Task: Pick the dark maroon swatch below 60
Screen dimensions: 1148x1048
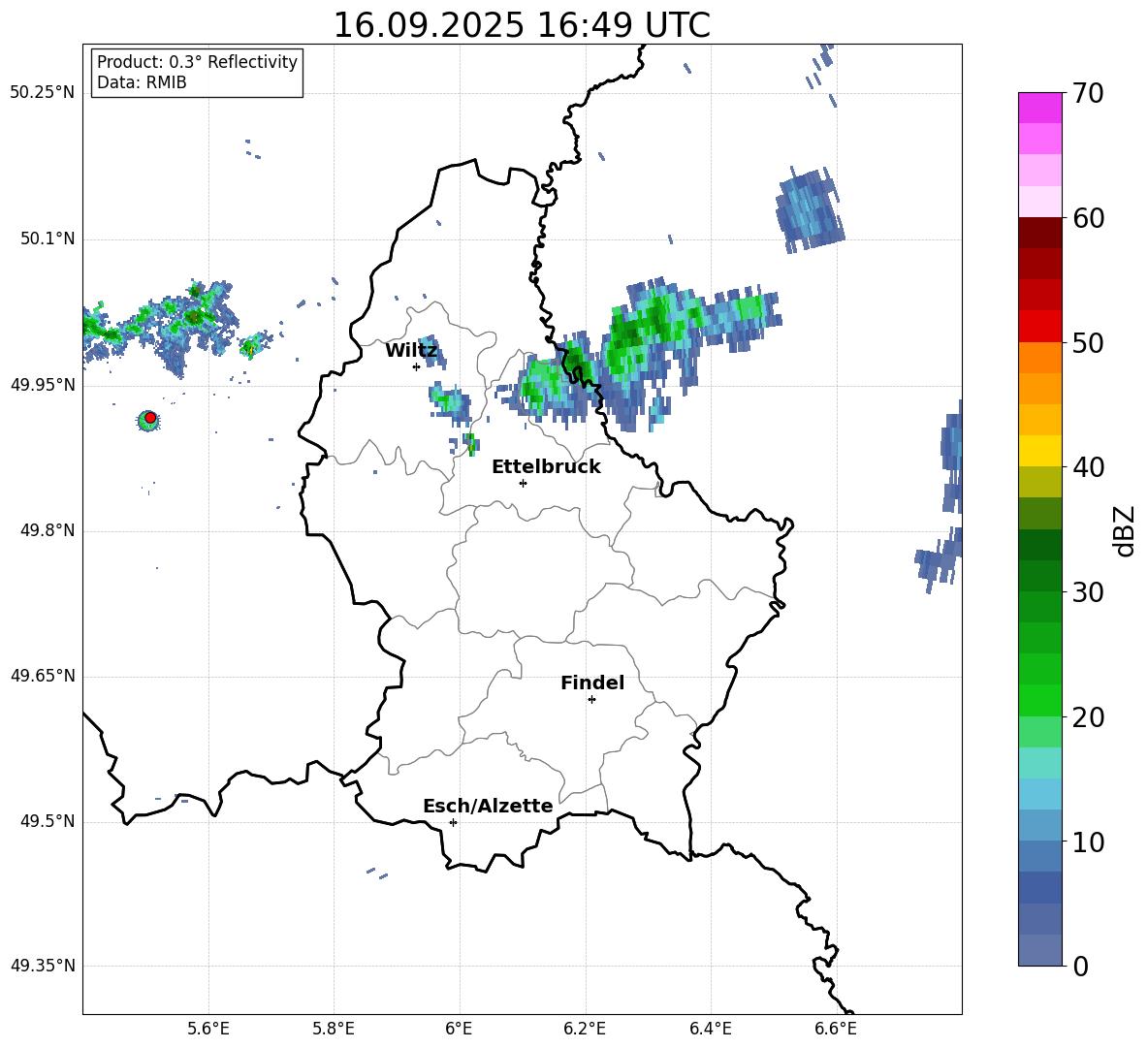Action: 1039,233
